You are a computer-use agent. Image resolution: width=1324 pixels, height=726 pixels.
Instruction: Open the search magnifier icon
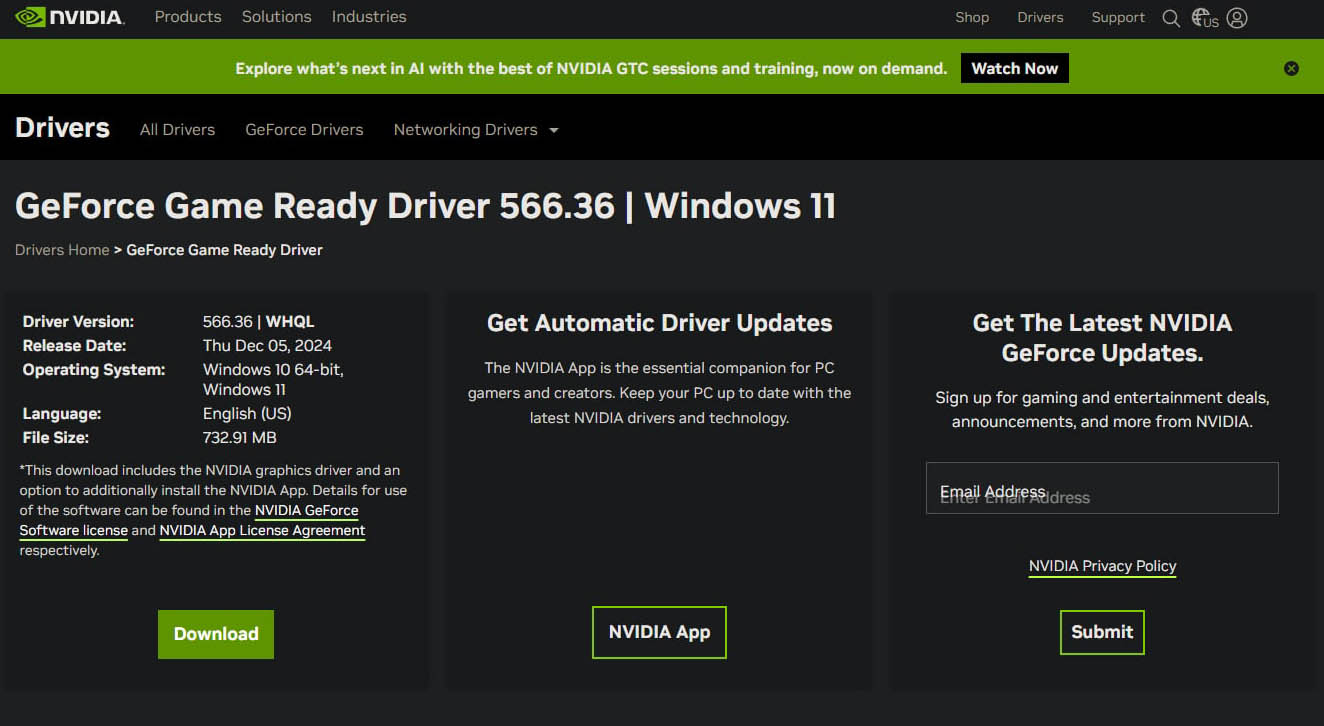1171,18
